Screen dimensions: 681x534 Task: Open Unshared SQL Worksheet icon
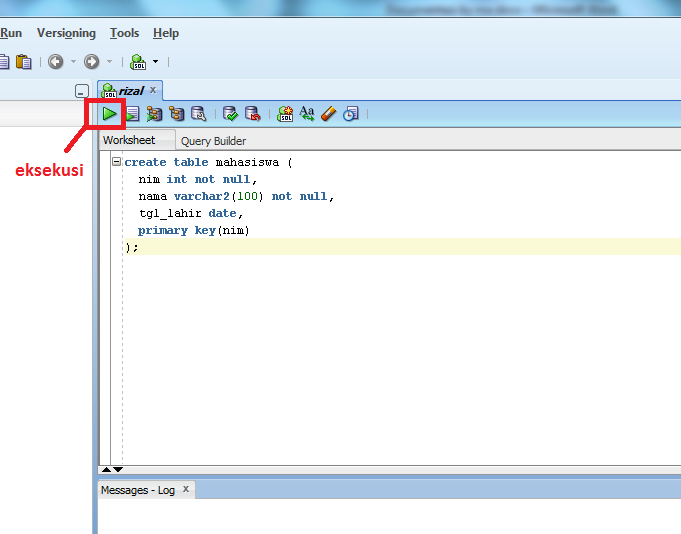point(285,114)
